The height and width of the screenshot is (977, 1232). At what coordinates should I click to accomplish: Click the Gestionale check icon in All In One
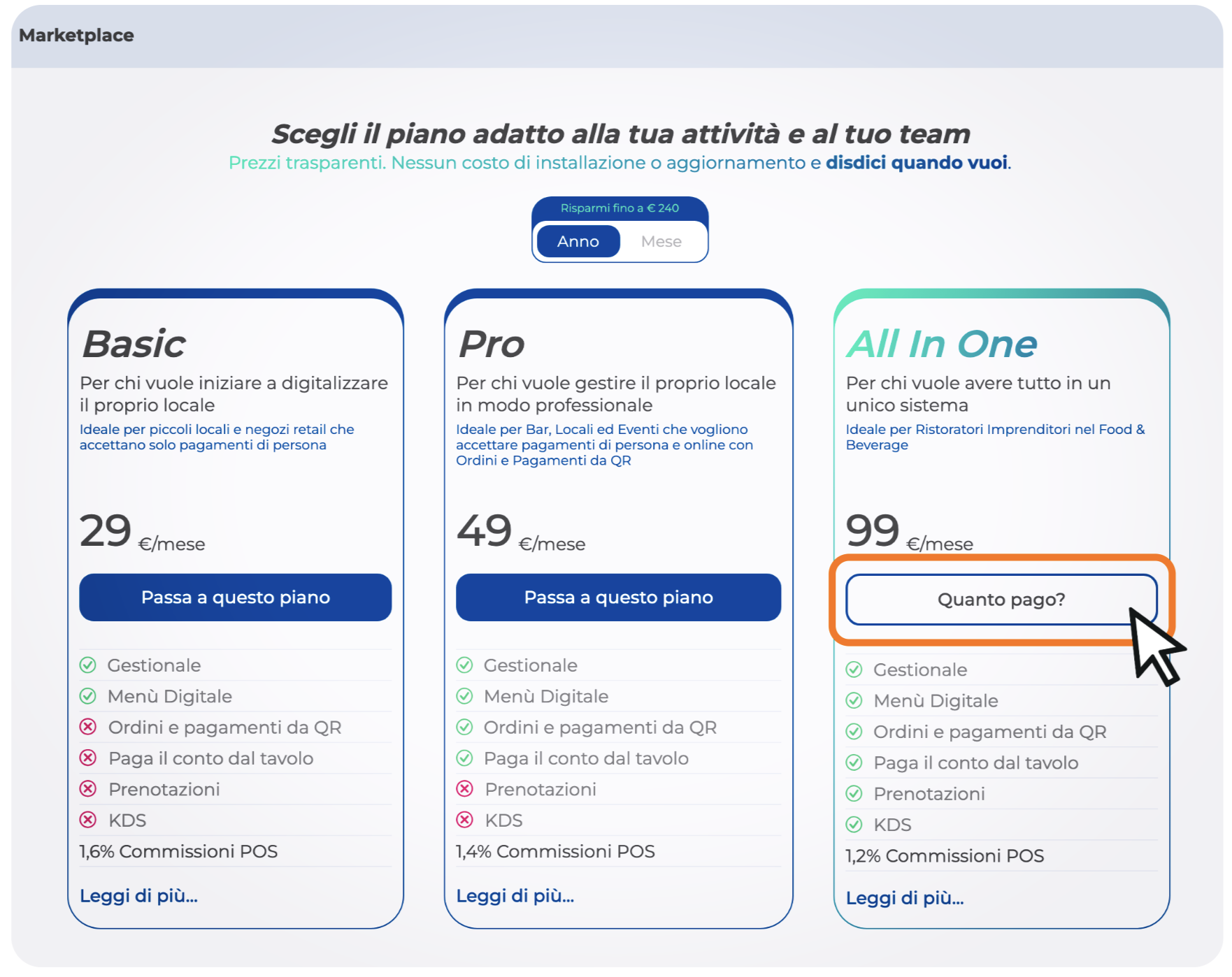(x=854, y=670)
